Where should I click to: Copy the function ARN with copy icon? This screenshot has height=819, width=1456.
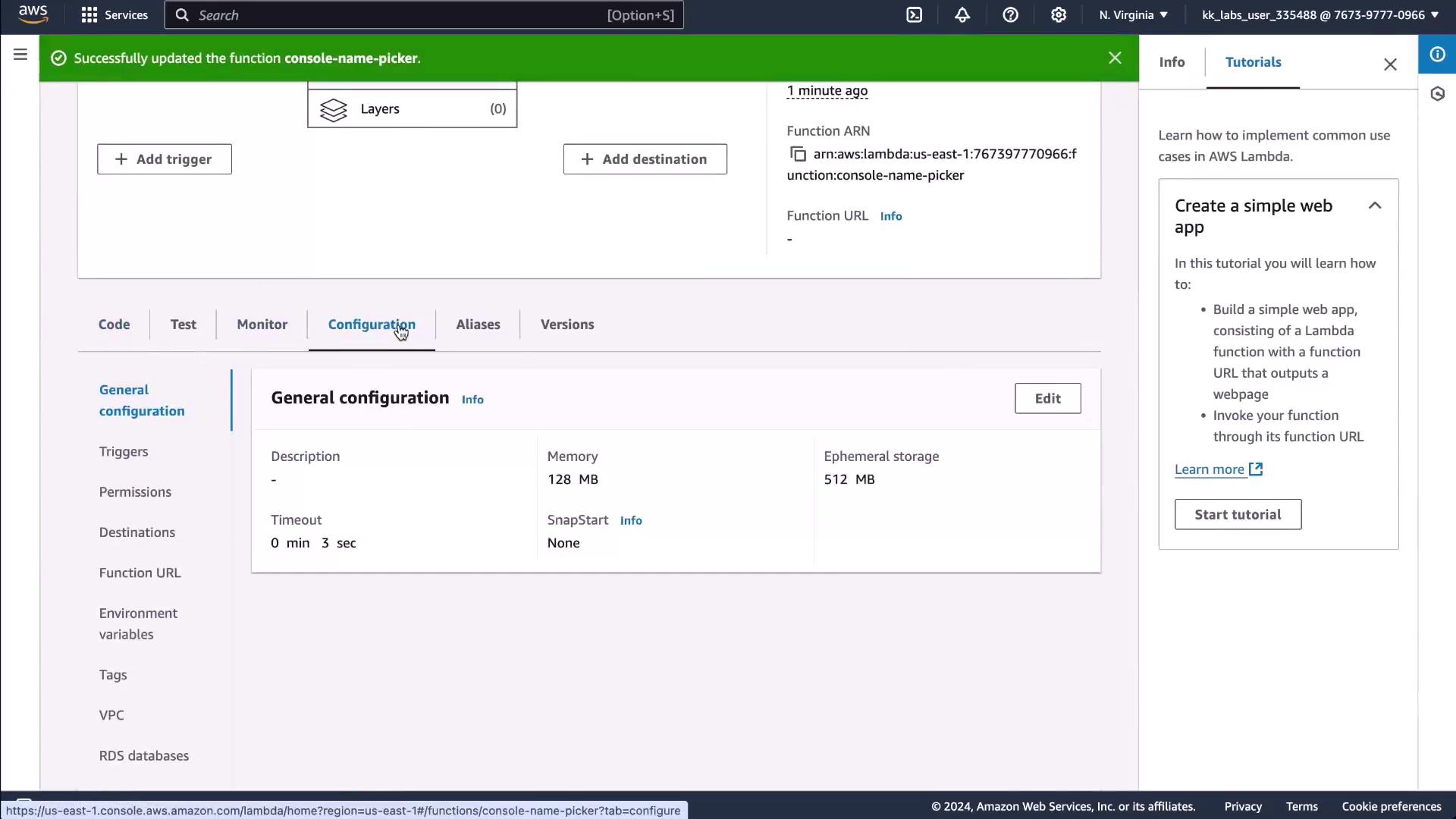point(798,154)
